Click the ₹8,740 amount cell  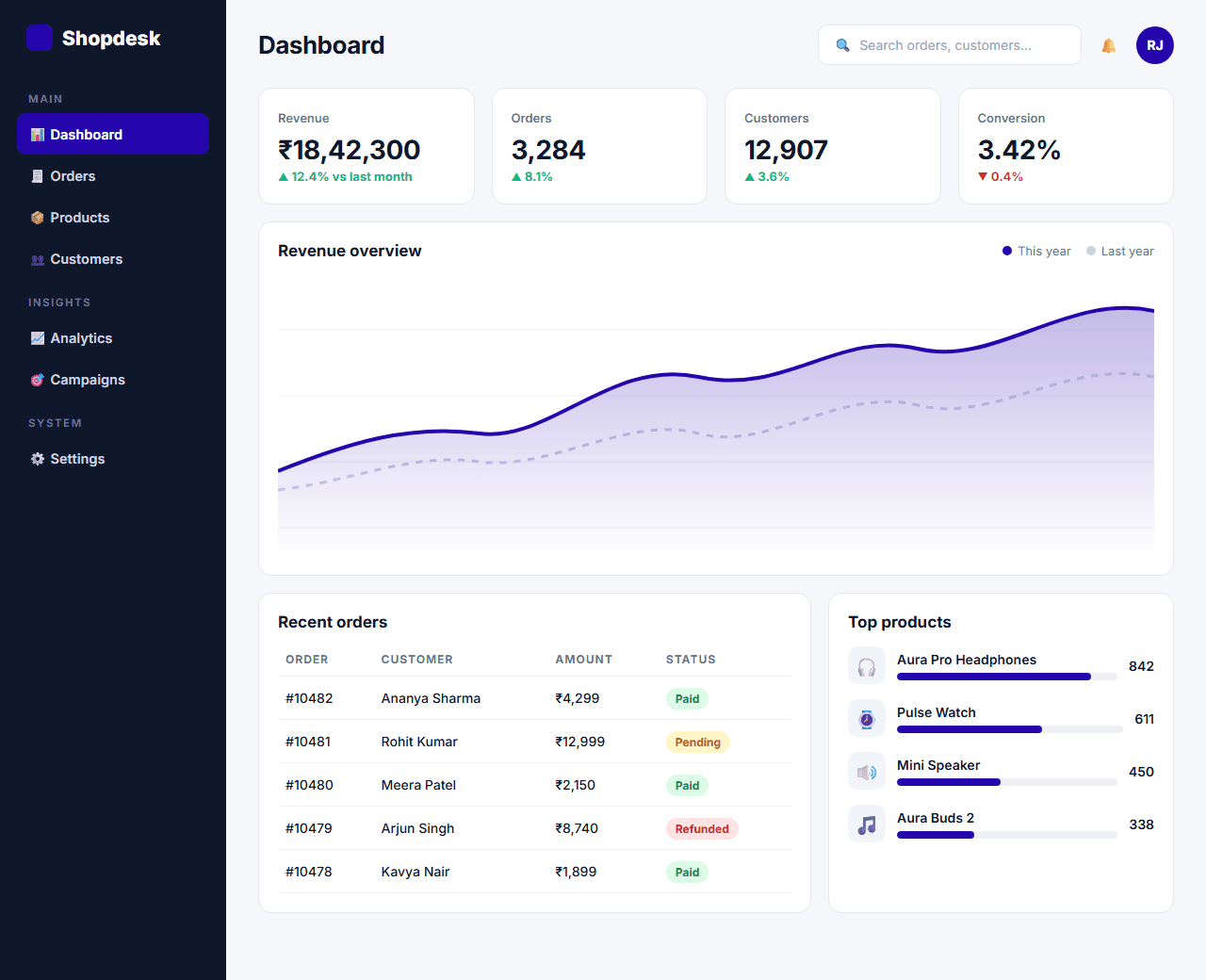point(577,828)
